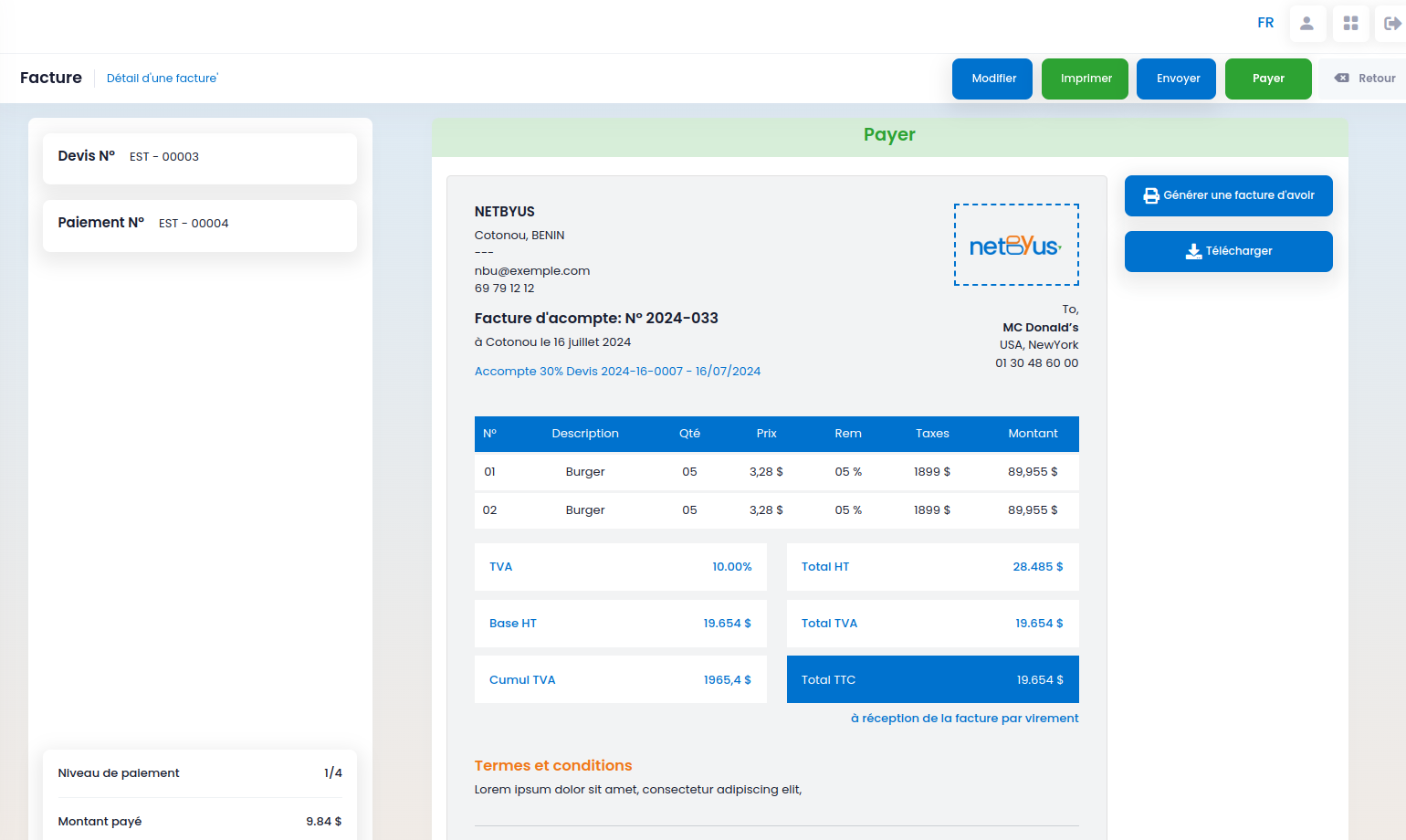Open the 'Détail d'une facture' breadcrumb
The height and width of the screenshot is (840, 1406).
coord(163,79)
